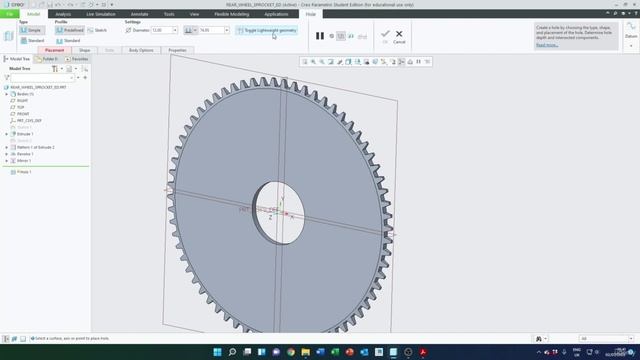Open File Explorer from the taskbar
This screenshot has width=640, height=360.
coord(305,352)
